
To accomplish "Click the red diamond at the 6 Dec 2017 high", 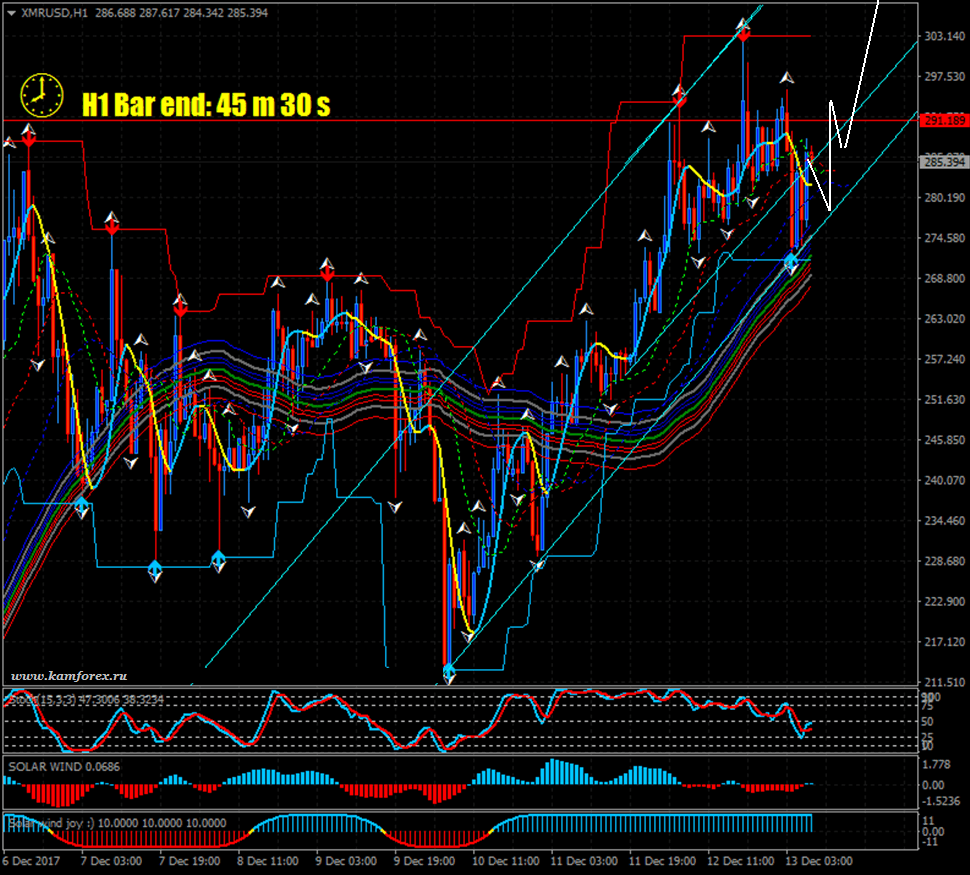I will tap(28, 140).
